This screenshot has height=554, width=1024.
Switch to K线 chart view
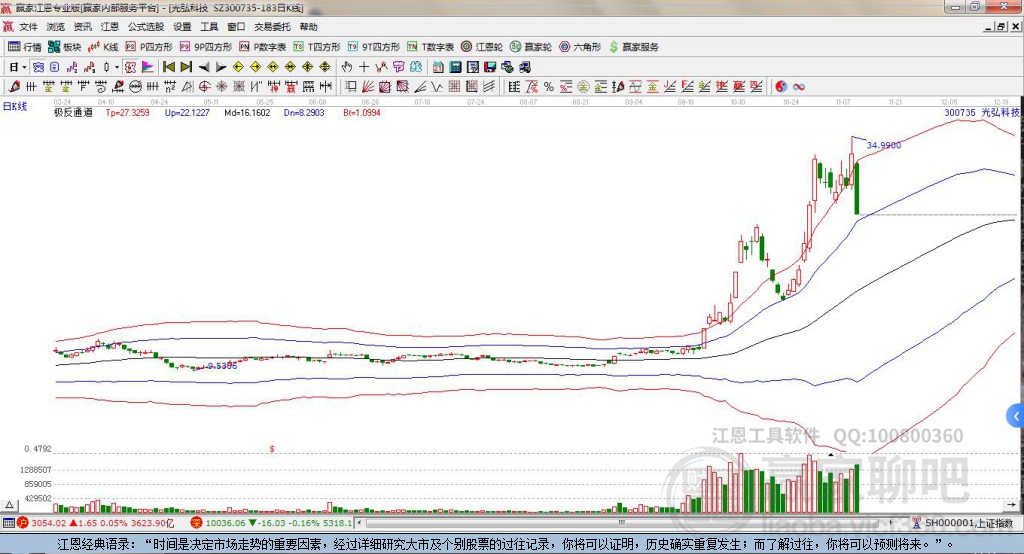[x=103, y=47]
